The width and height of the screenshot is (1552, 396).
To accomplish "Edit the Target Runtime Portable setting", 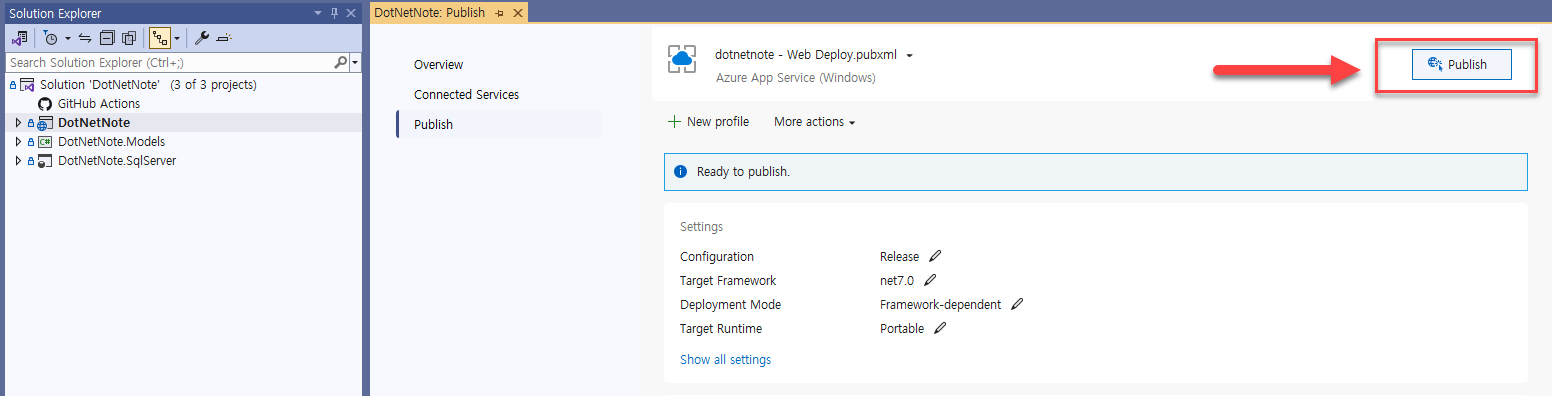I will [940, 328].
